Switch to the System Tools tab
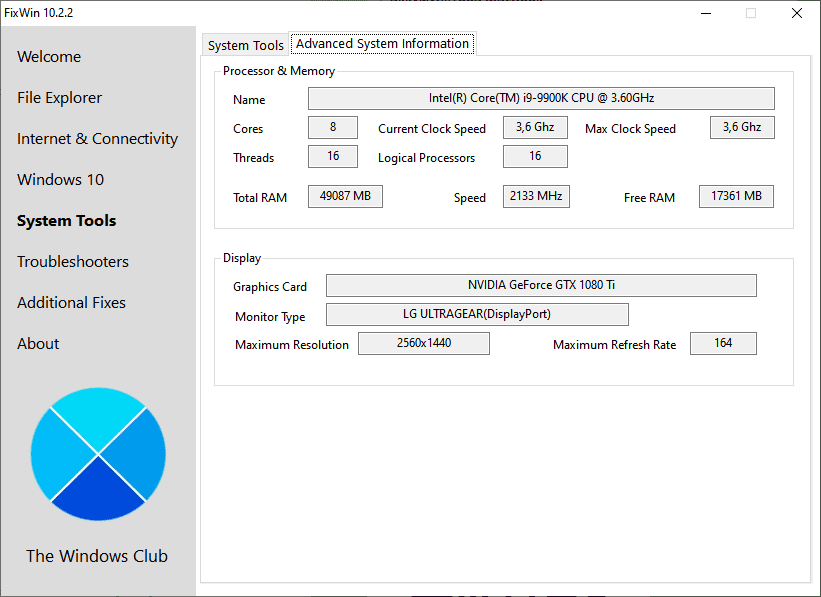The width and height of the screenshot is (821, 597). click(246, 45)
